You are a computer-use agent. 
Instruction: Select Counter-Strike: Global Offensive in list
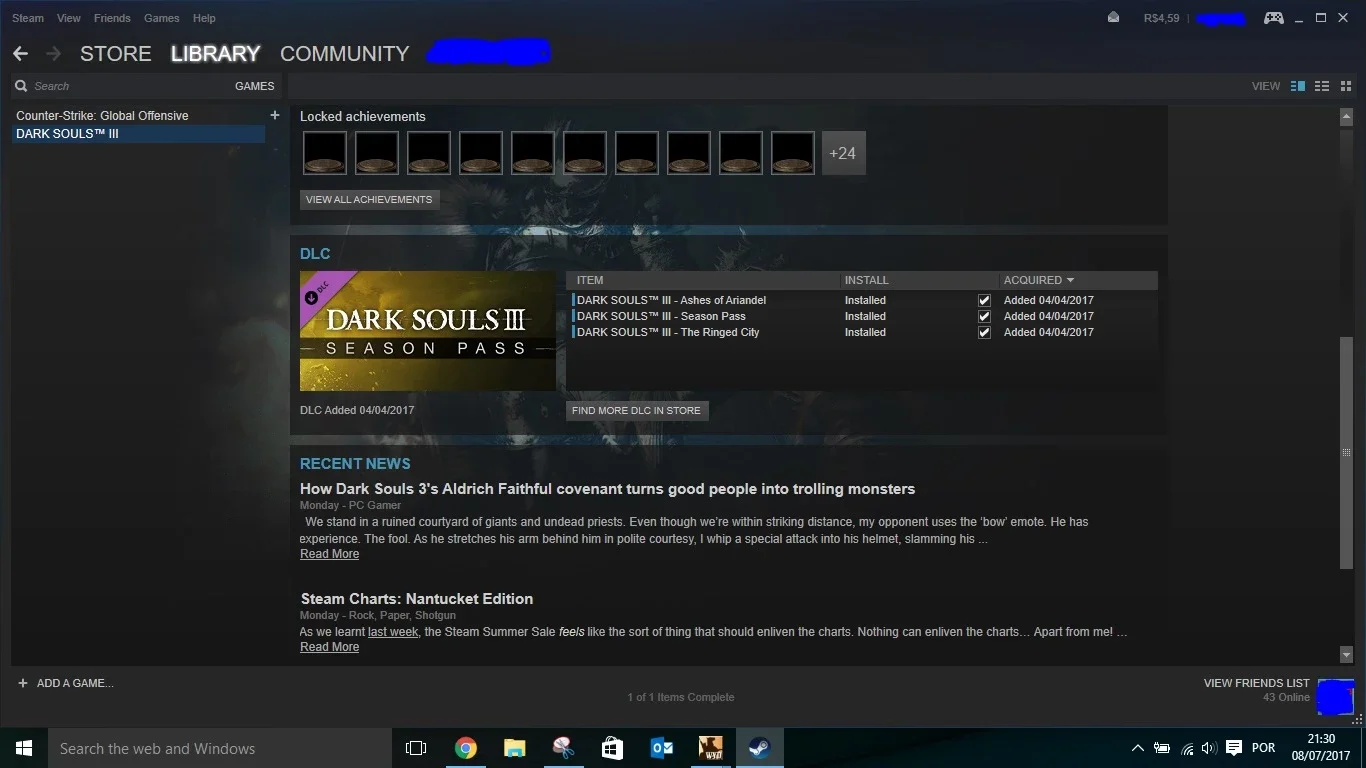click(102, 115)
